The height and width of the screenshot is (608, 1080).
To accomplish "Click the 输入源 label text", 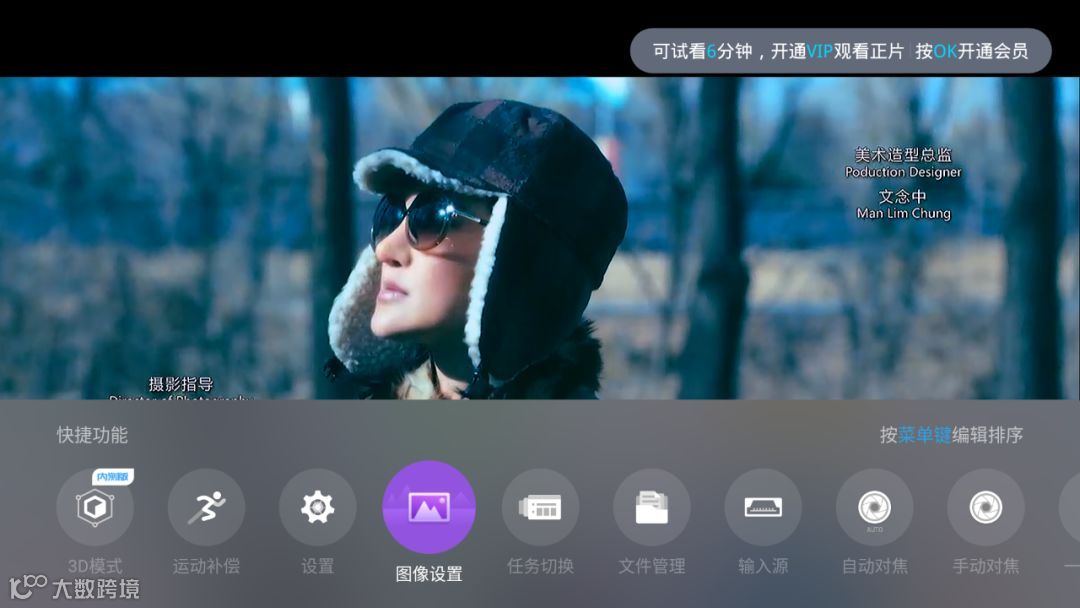I will [x=763, y=566].
